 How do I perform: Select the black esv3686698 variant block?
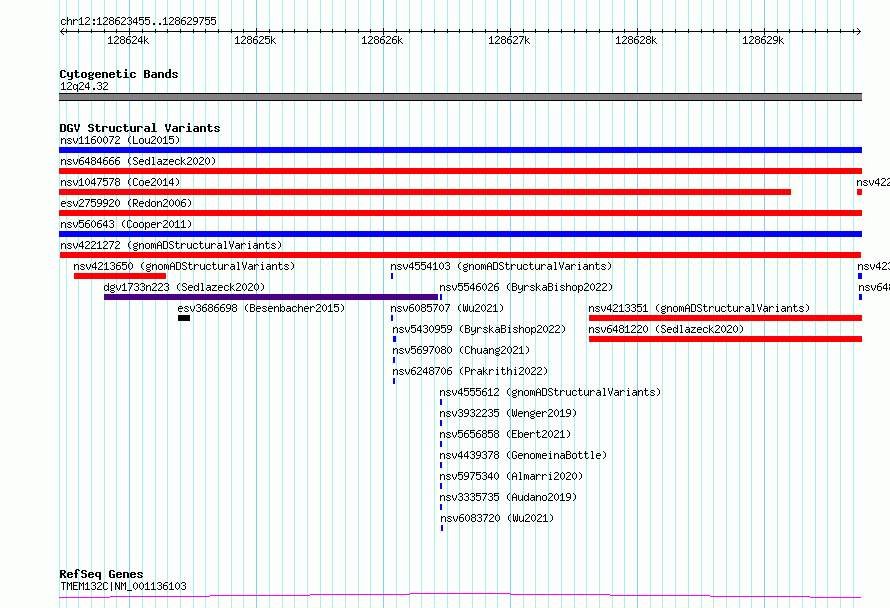click(184, 318)
